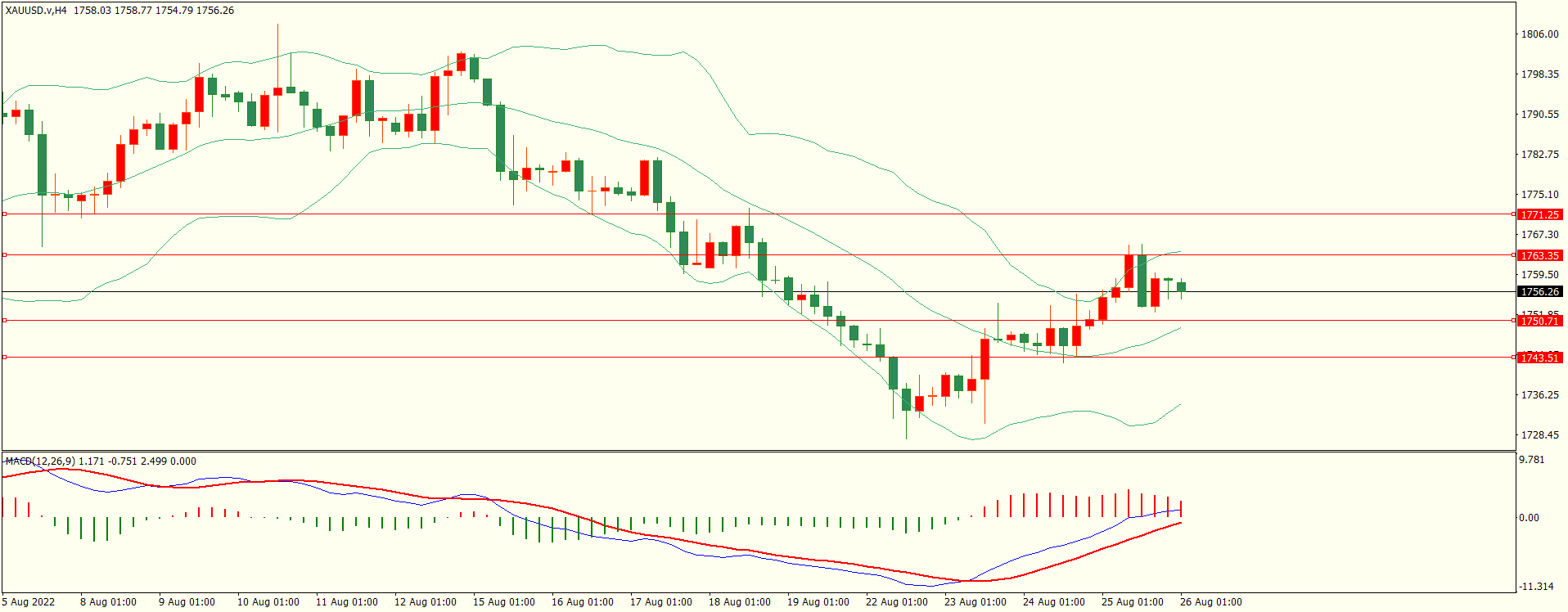Click the XAUUSD.v,H4 chart title text
This screenshot has height=612, width=1568.
click(36, 11)
